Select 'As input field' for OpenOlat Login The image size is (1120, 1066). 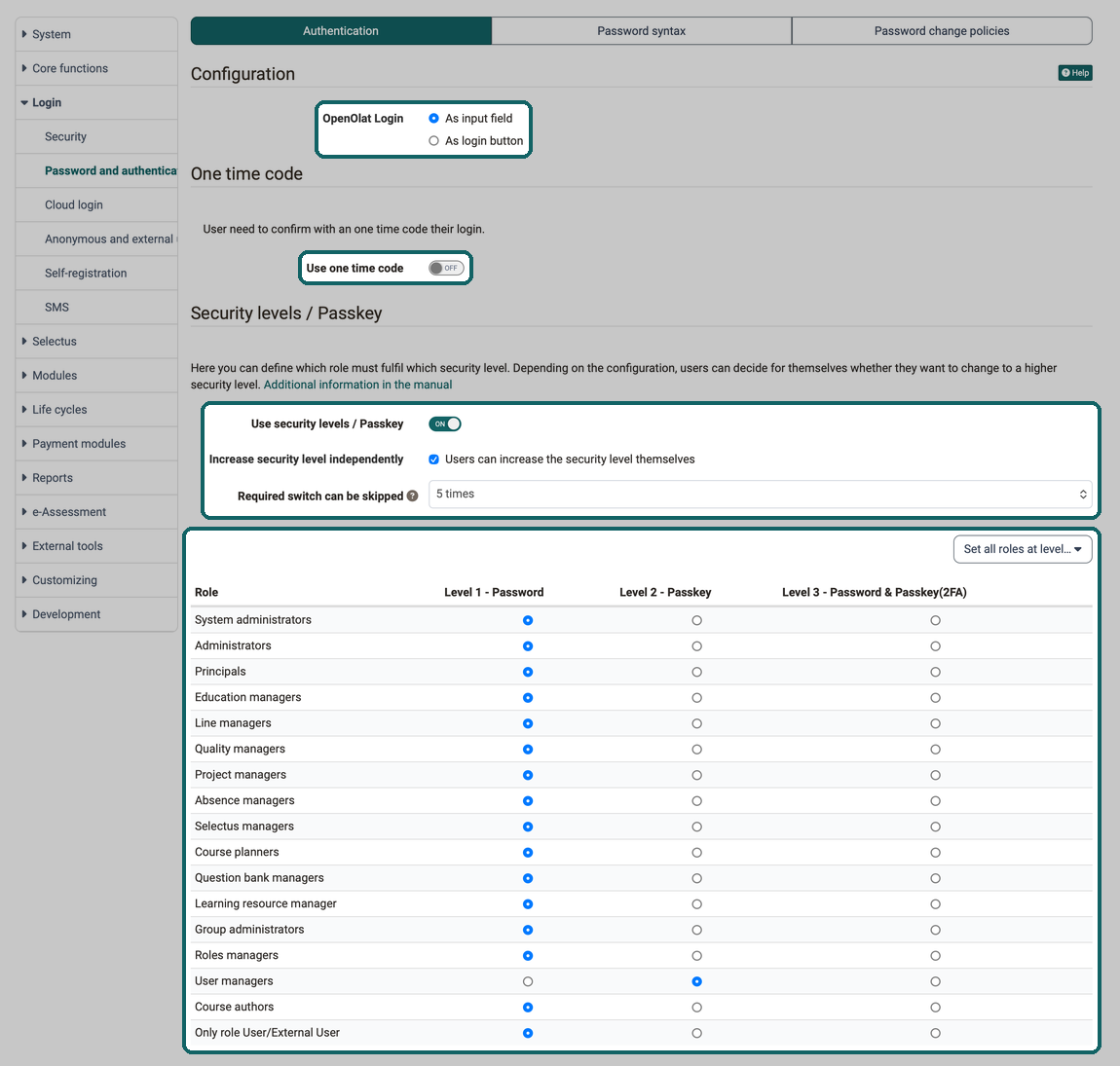click(x=433, y=119)
